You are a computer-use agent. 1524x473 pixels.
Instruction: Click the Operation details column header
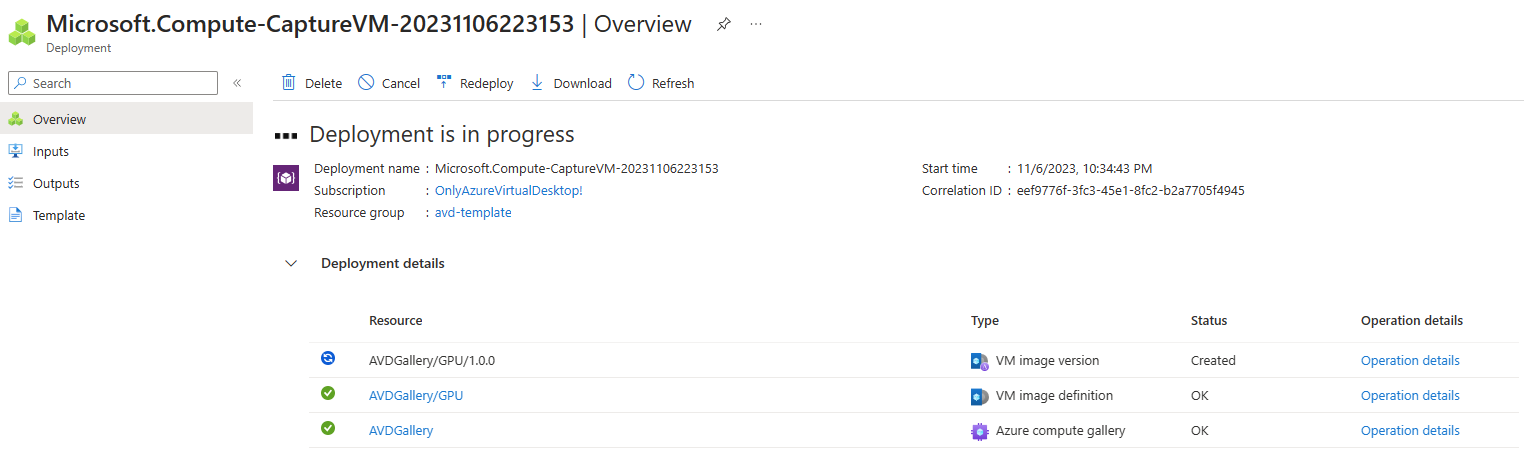click(x=1412, y=321)
